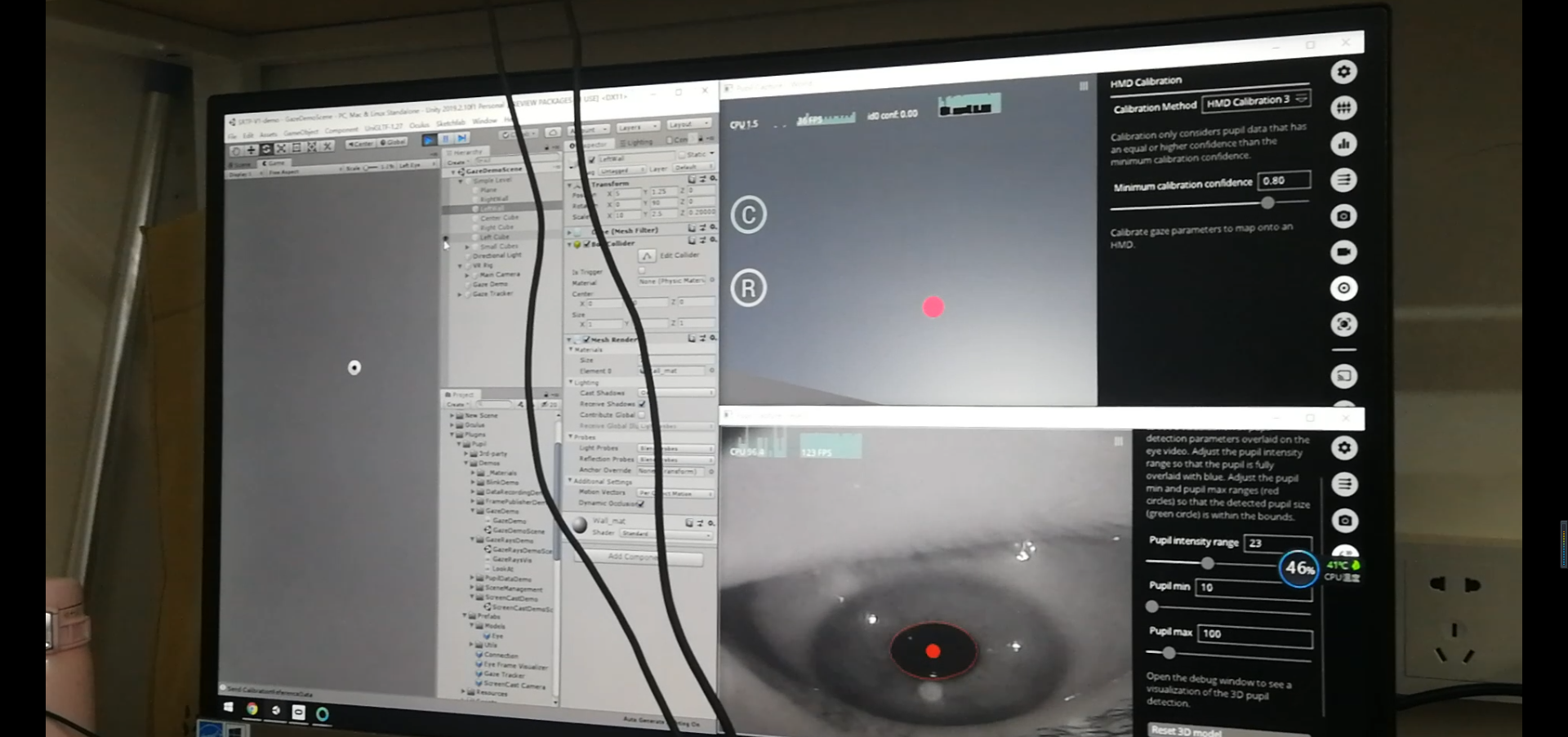Screen dimensions: 1568x737
Task: Open the video recorder icon in world sidebar
Action: point(1343,251)
